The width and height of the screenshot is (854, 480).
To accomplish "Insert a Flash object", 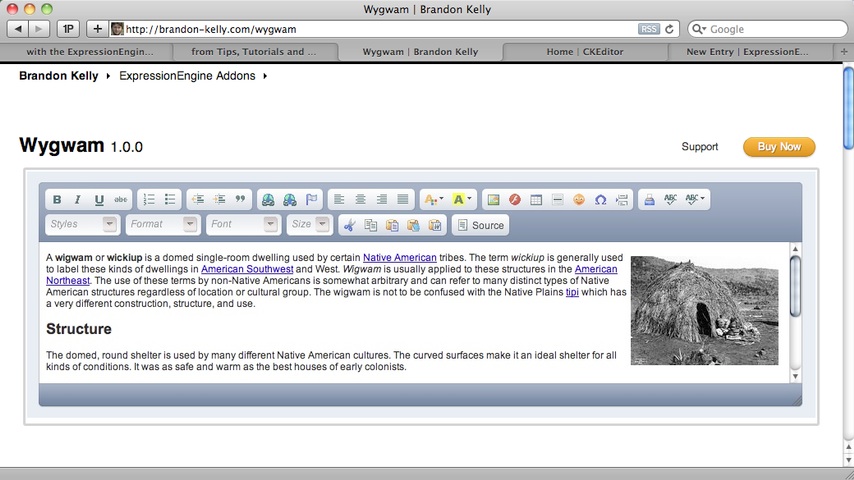I will [515, 200].
